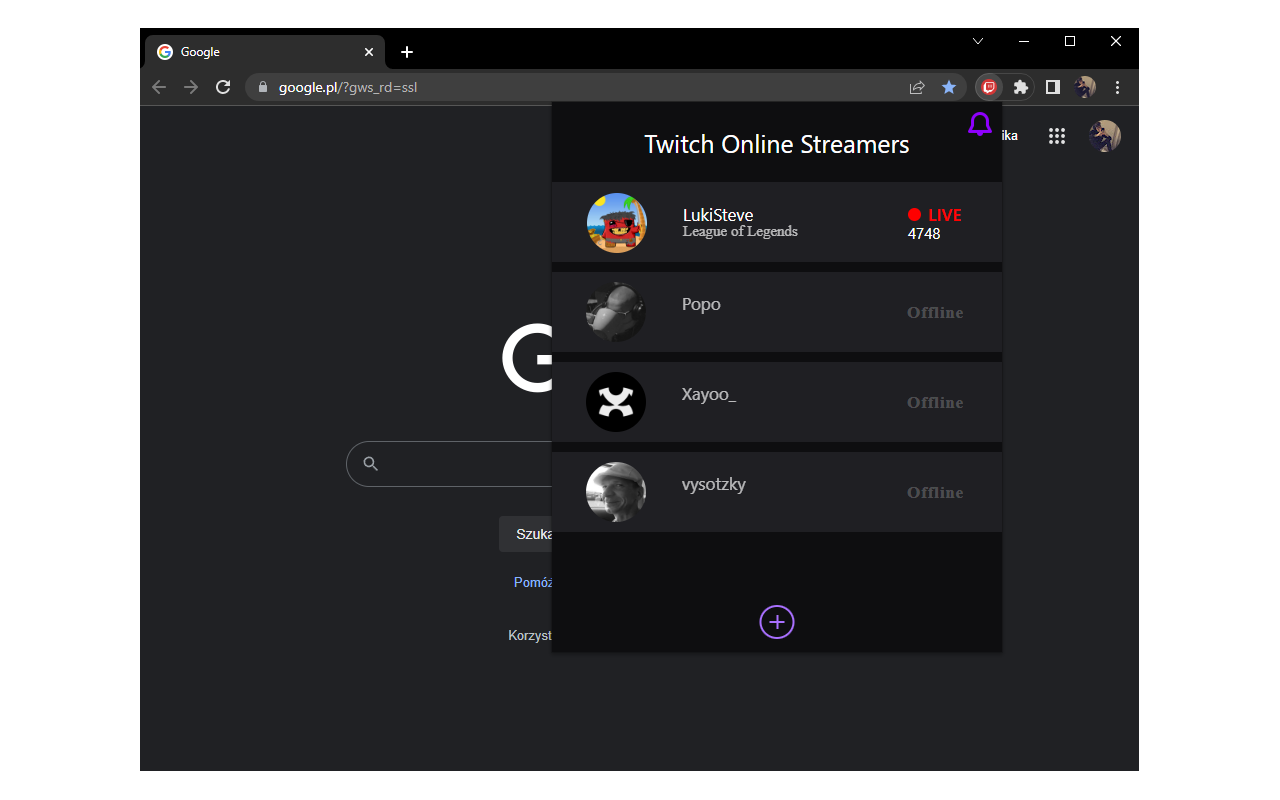1280x800 pixels.
Task: Open the Chrome profile avatar in toolbar
Action: [1085, 87]
